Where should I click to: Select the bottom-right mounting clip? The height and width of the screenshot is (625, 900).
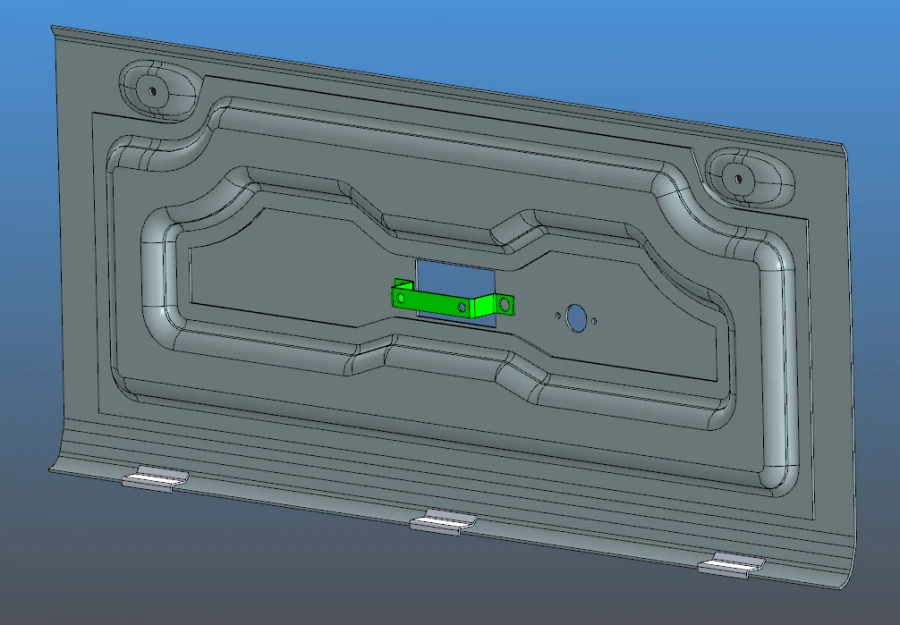(732, 566)
